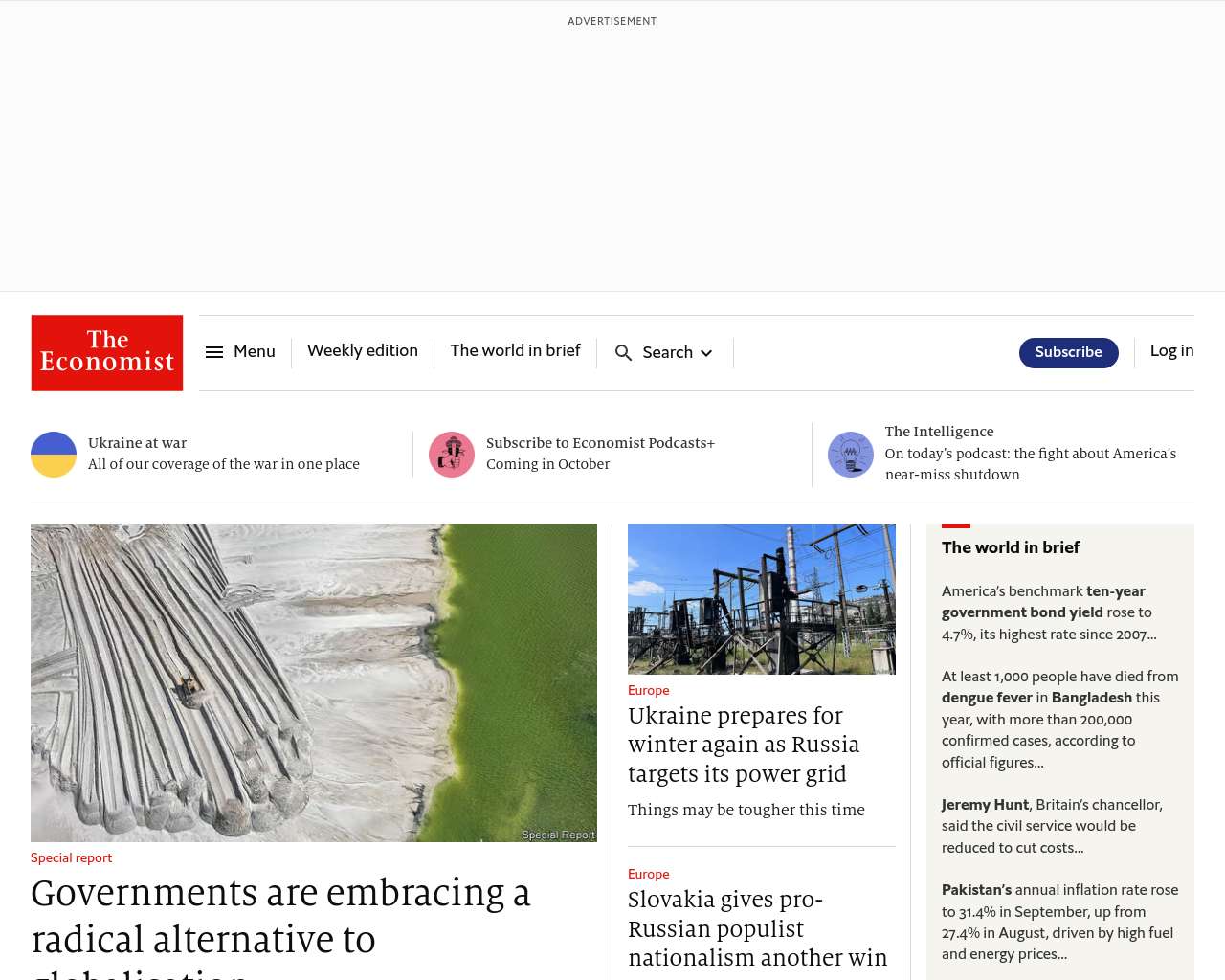The height and width of the screenshot is (980, 1225).
Task: Click the dengue fever in Bangladesh brief
Action: [x=1059, y=720]
